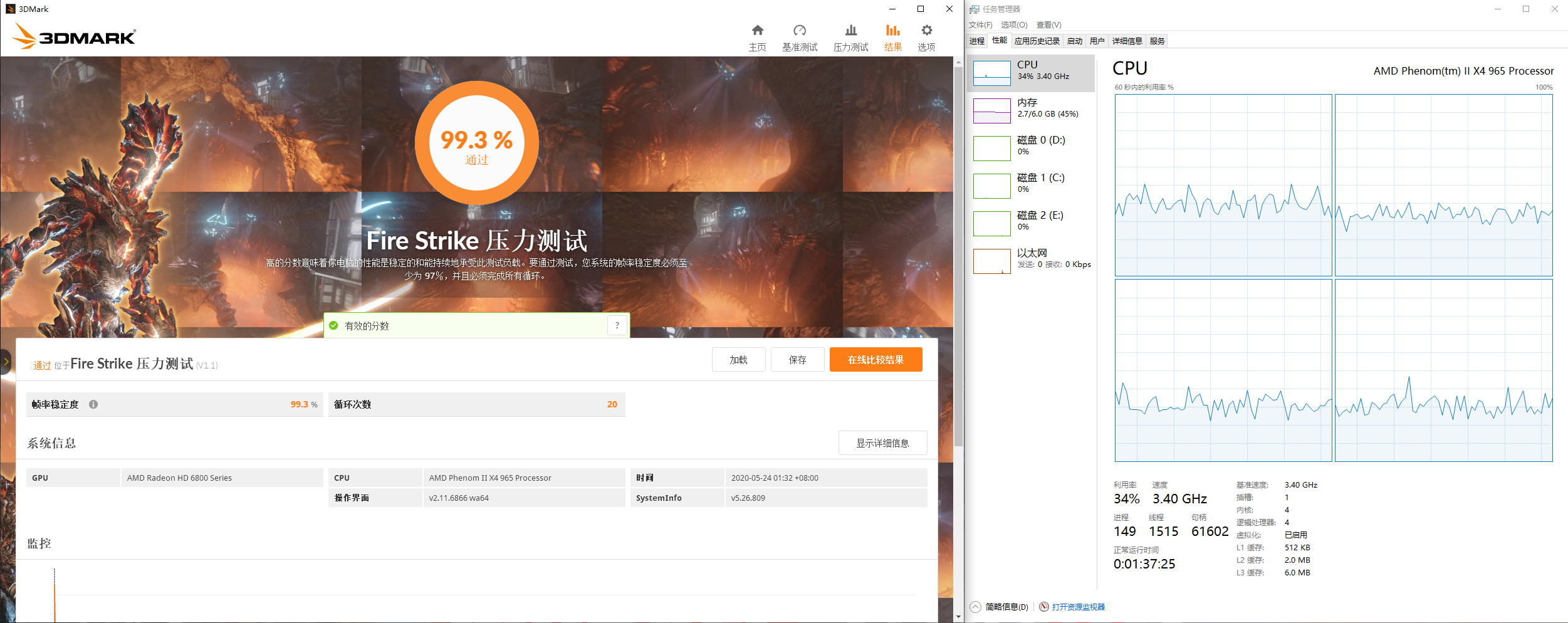Open the results bar chart icon

(893, 30)
